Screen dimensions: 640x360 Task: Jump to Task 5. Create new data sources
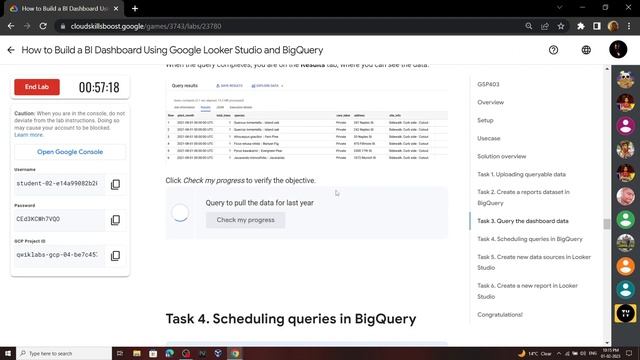(534, 262)
